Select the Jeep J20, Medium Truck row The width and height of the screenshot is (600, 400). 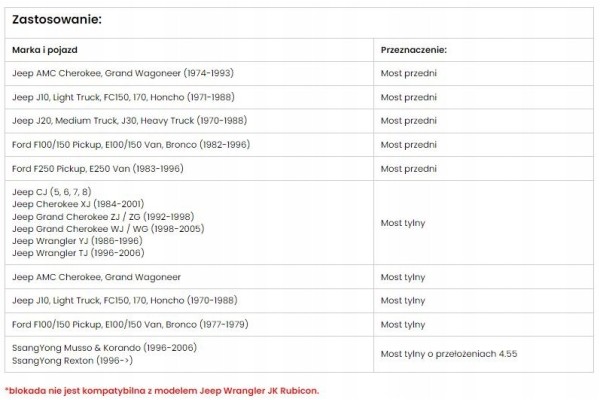(128, 121)
